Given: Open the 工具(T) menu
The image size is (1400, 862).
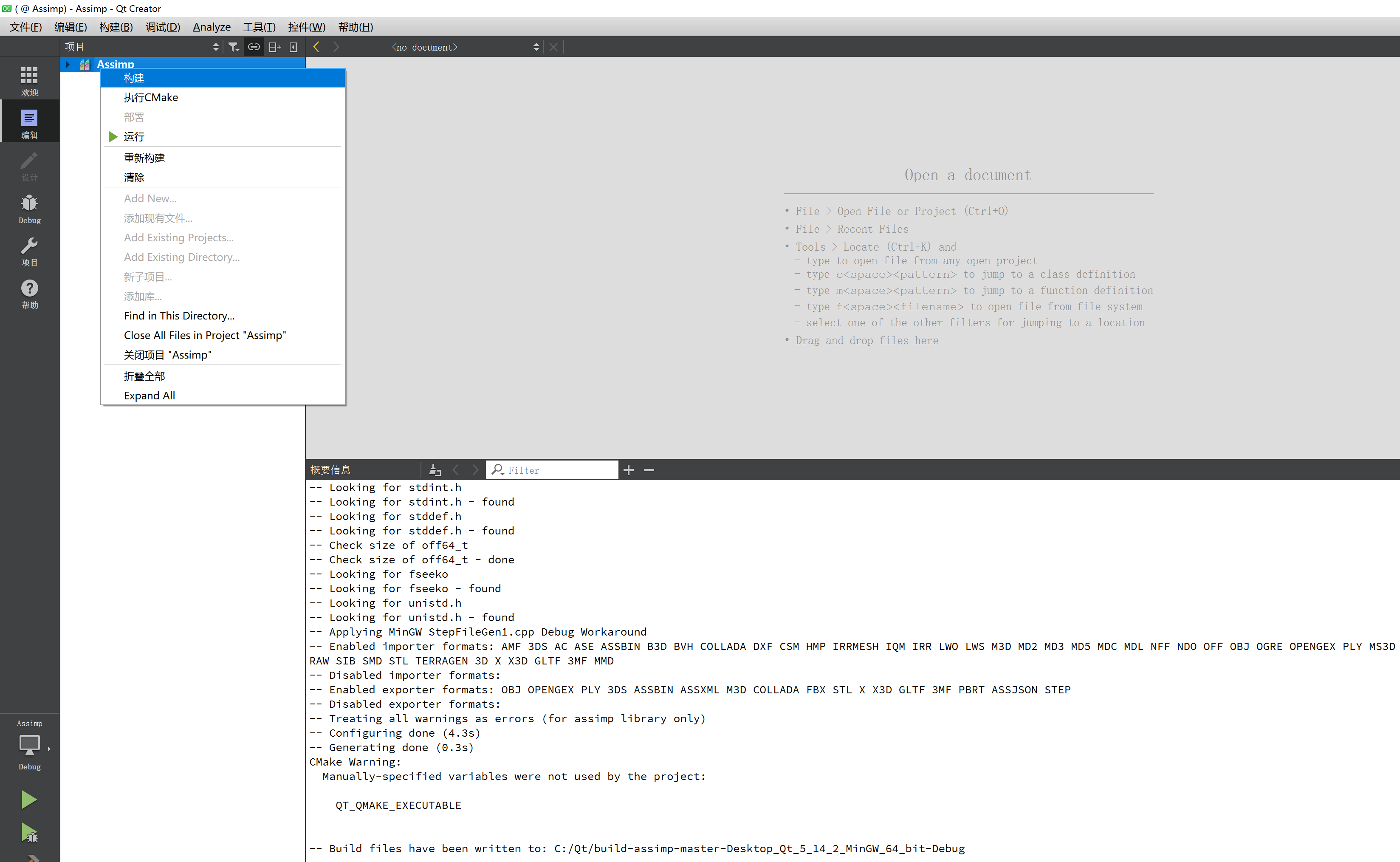Looking at the screenshot, I should click(260, 27).
